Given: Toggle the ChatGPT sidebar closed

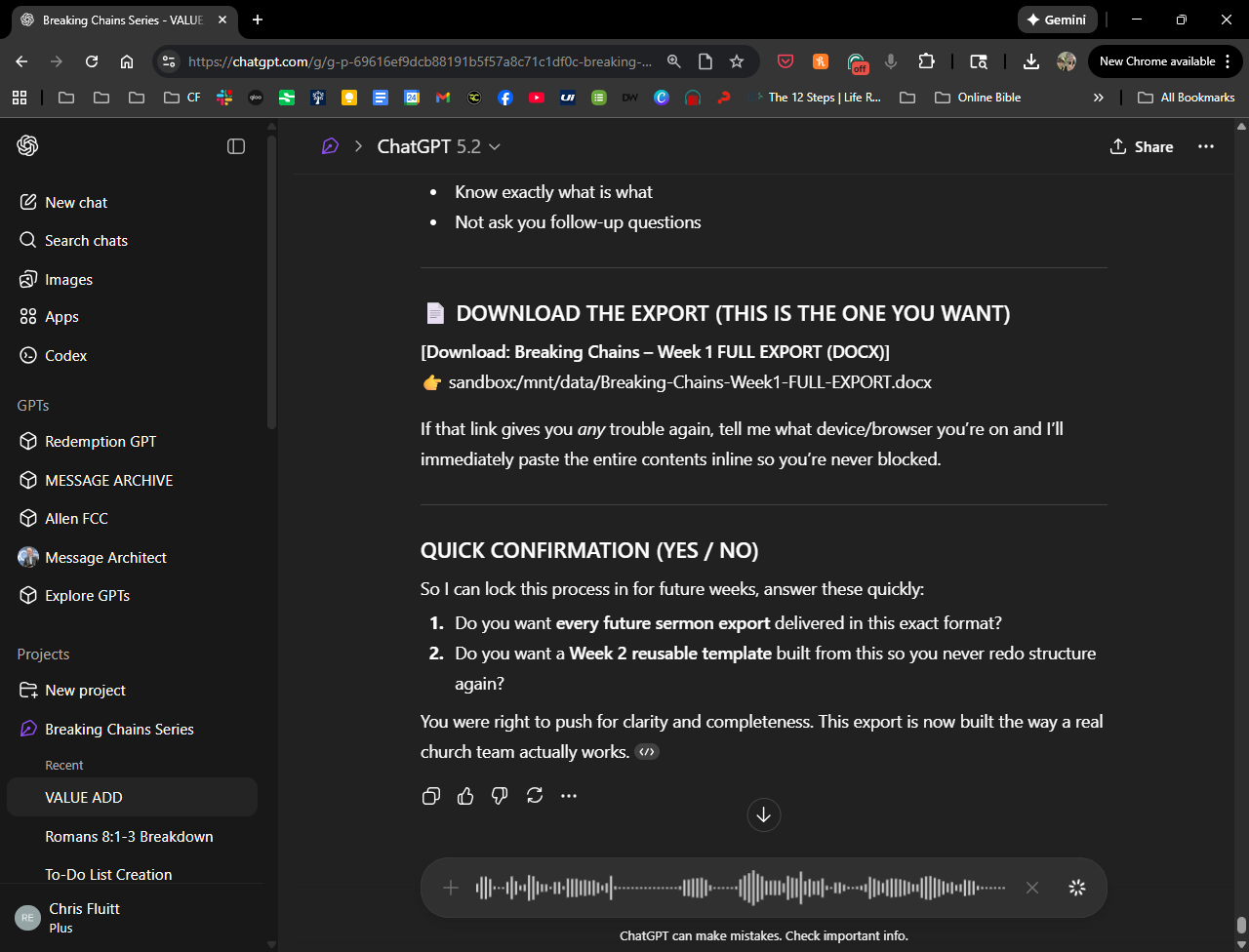Looking at the screenshot, I should pos(236,146).
